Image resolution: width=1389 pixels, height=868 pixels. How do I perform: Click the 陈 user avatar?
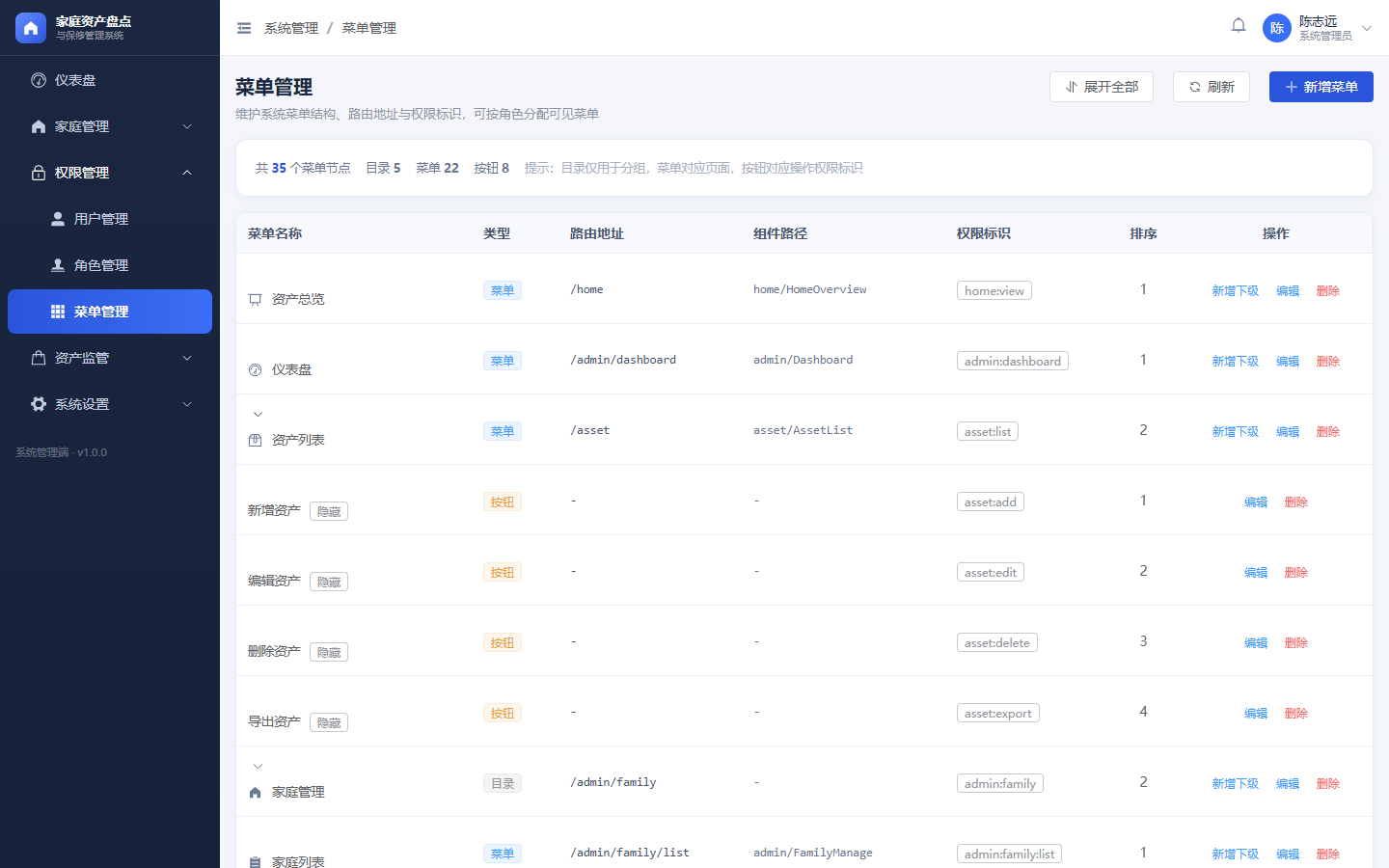1277,28
